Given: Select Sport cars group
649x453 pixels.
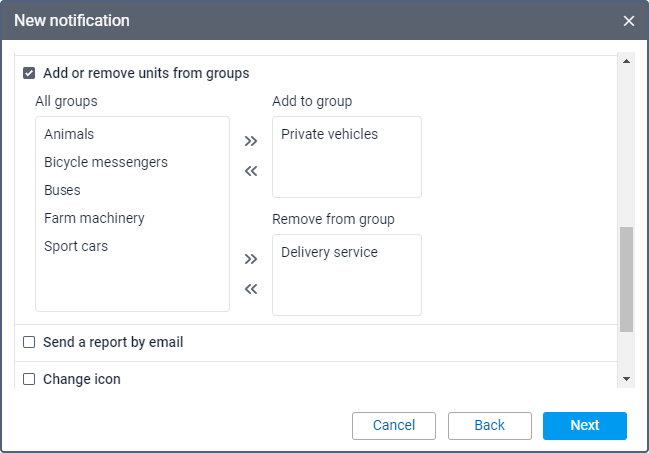Looking at the screenshot, I should point(76,246).
